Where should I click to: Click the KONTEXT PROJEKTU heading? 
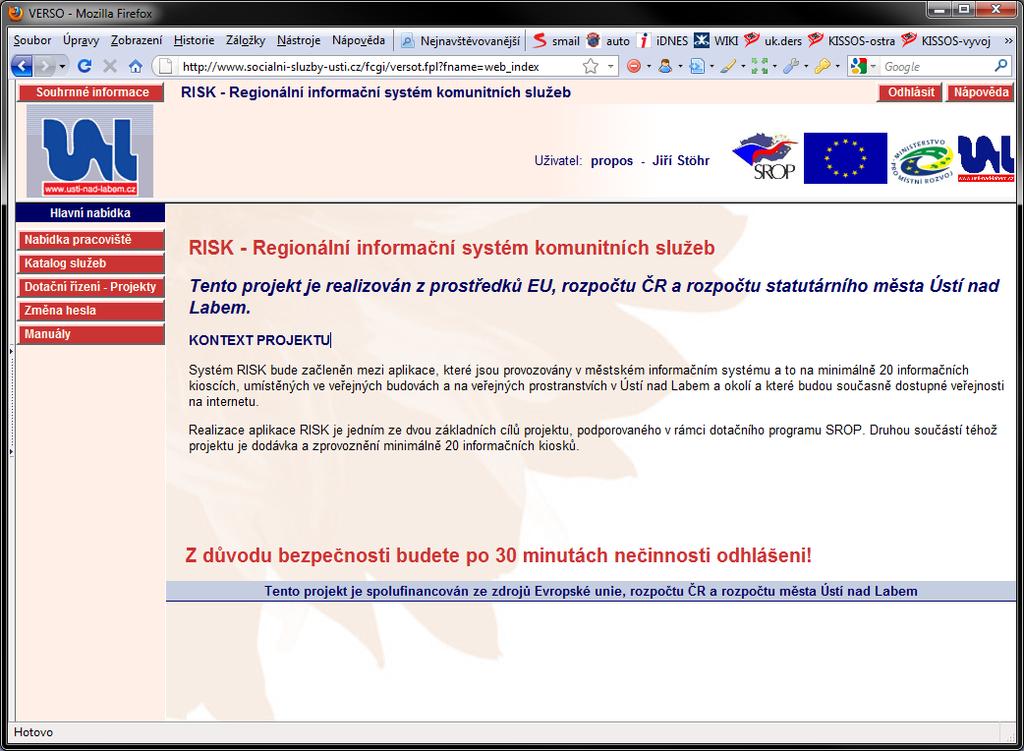coord(259,340)
